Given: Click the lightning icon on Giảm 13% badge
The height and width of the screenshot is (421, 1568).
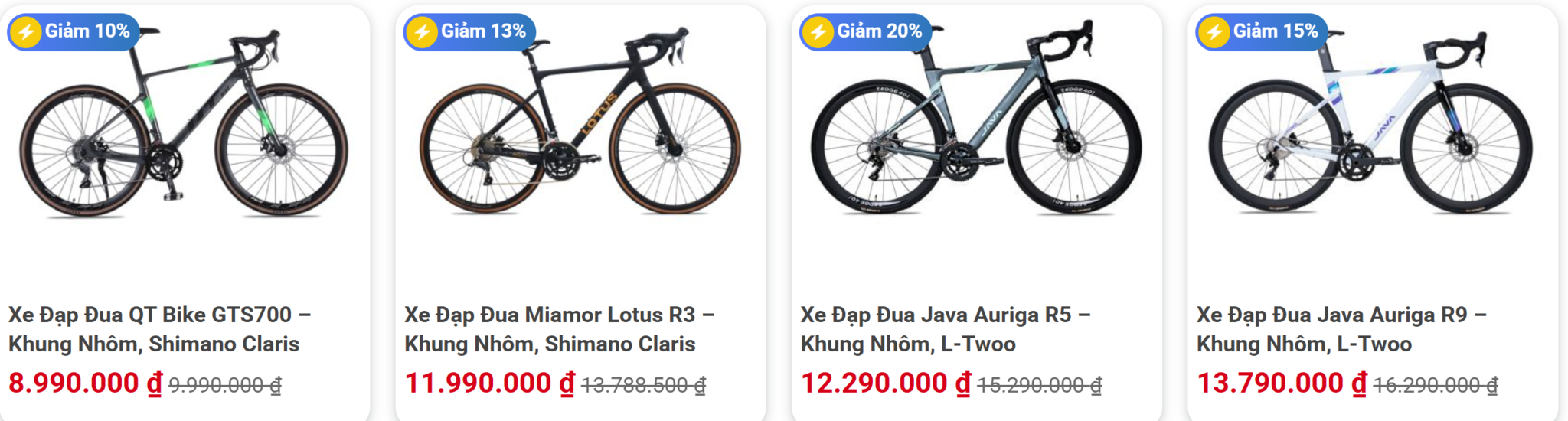Looking at the screenshot, I should coord(422,32).
